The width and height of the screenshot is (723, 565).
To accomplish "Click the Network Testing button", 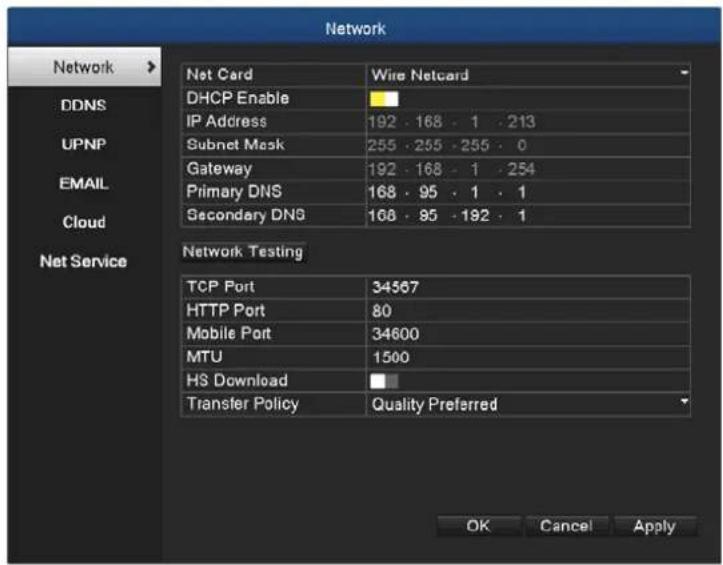I will [243, 252].
